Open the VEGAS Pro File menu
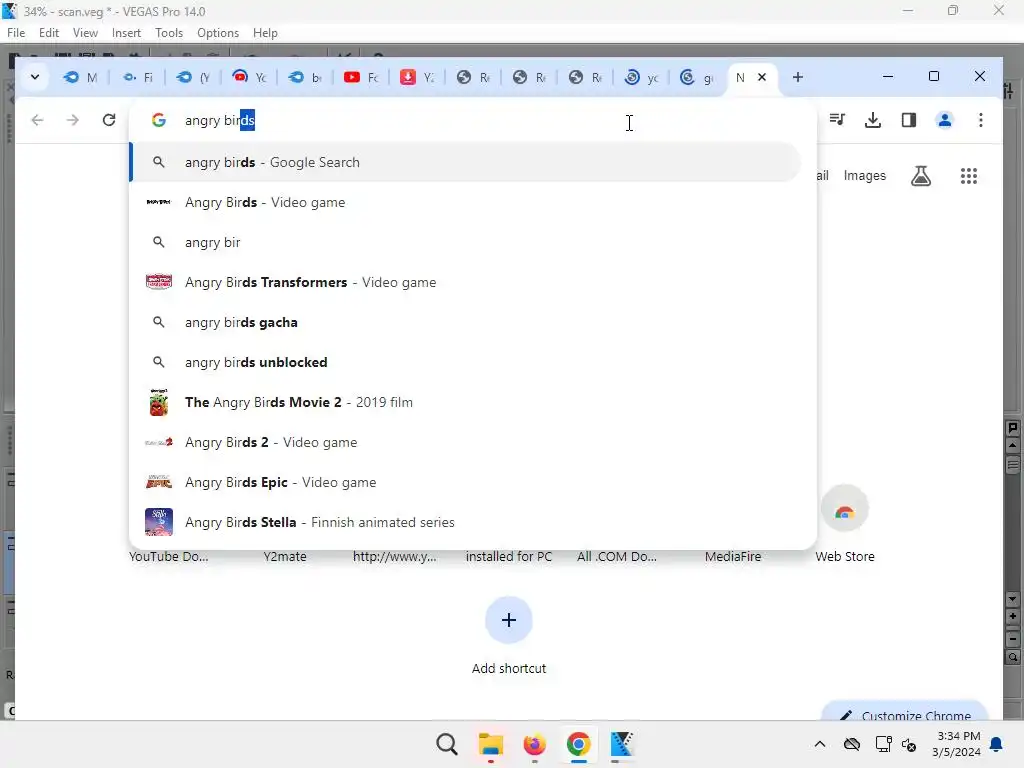 pyautogui.click(x=16, y=33)
